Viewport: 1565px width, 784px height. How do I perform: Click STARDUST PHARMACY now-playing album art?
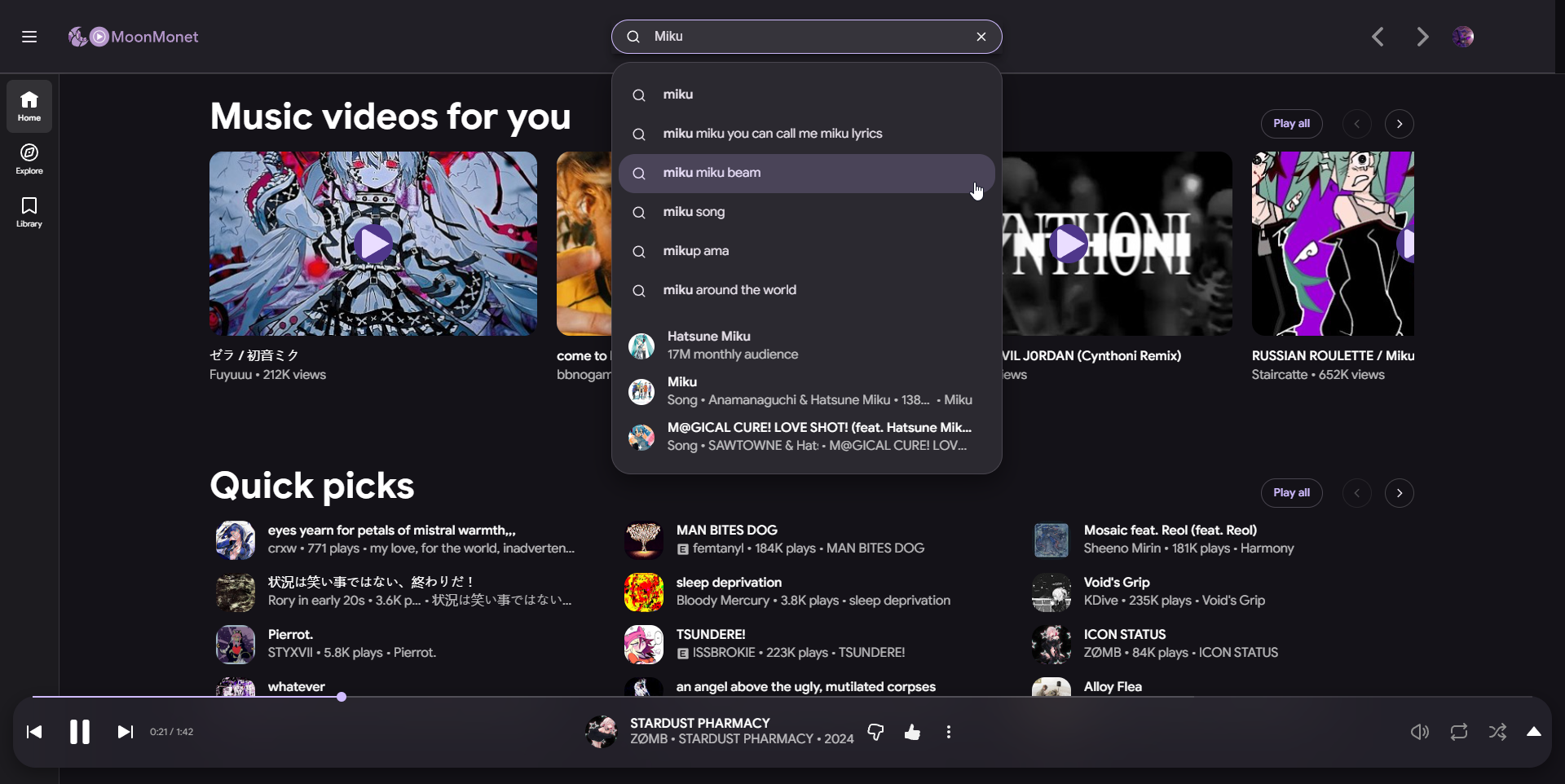click(602, 732)
